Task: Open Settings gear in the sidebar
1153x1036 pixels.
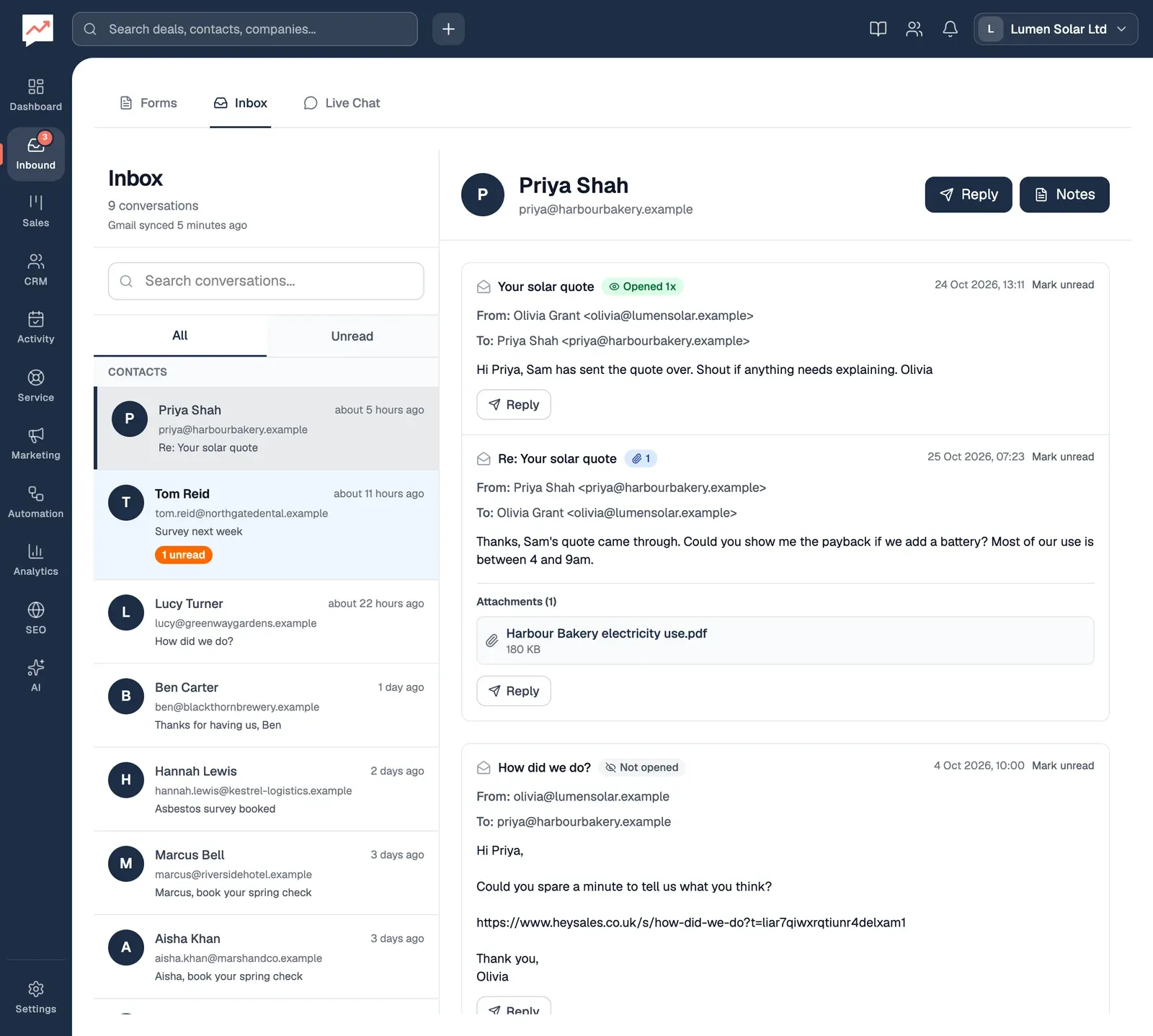Action: (x=36, y=997)
